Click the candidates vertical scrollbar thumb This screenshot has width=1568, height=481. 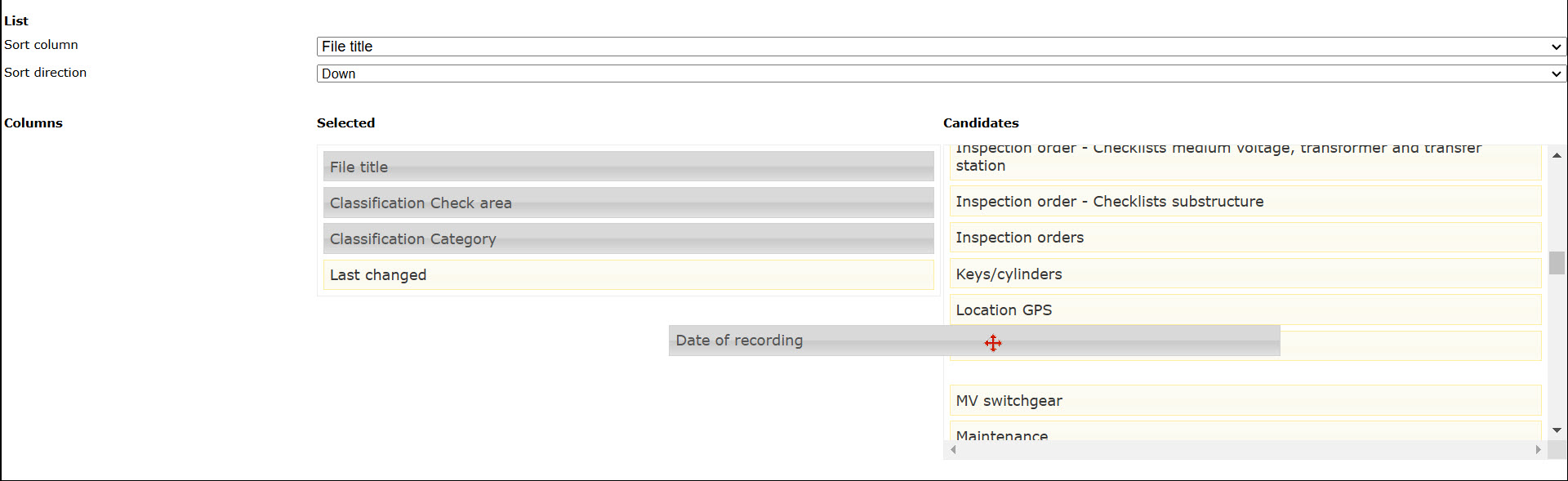1557,263
